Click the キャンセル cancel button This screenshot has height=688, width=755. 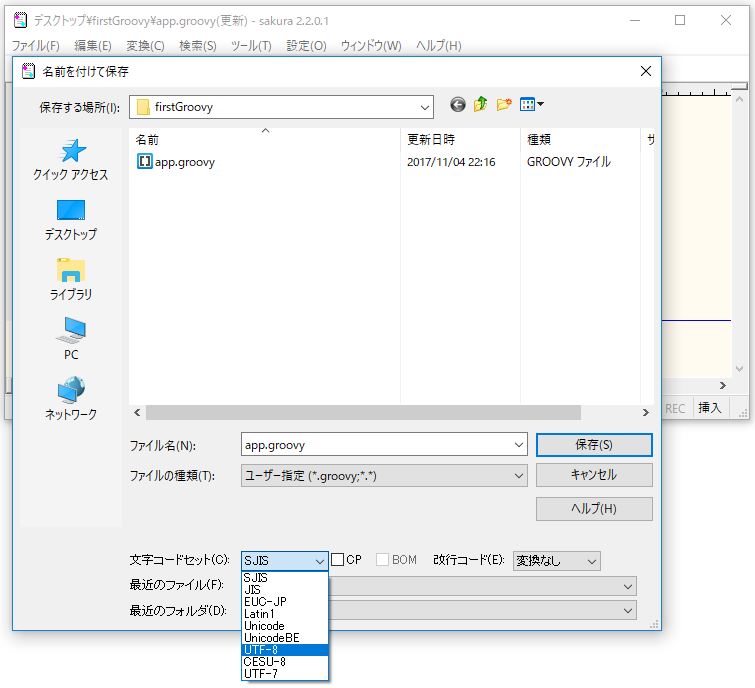594,475
